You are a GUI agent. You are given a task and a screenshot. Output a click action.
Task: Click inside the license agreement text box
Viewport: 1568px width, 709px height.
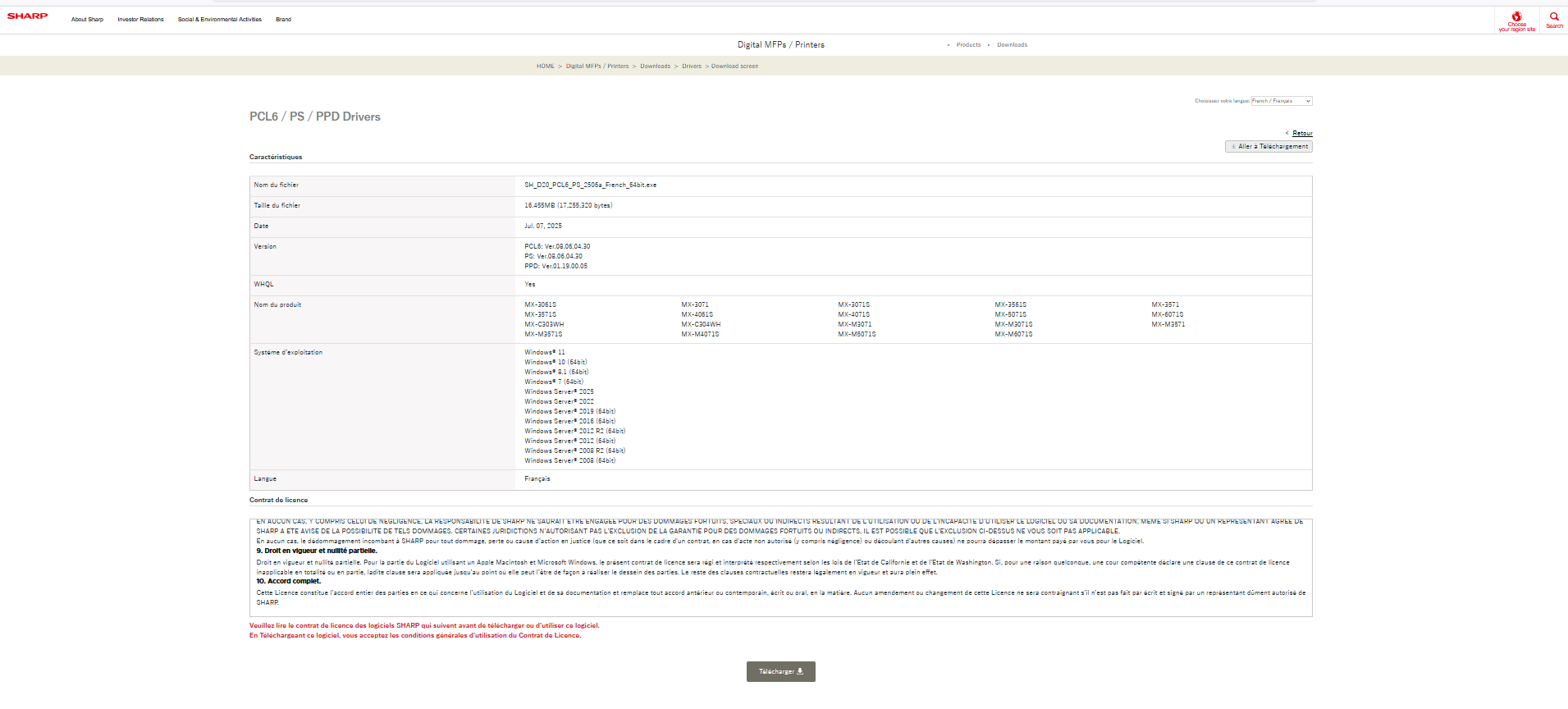780,567
